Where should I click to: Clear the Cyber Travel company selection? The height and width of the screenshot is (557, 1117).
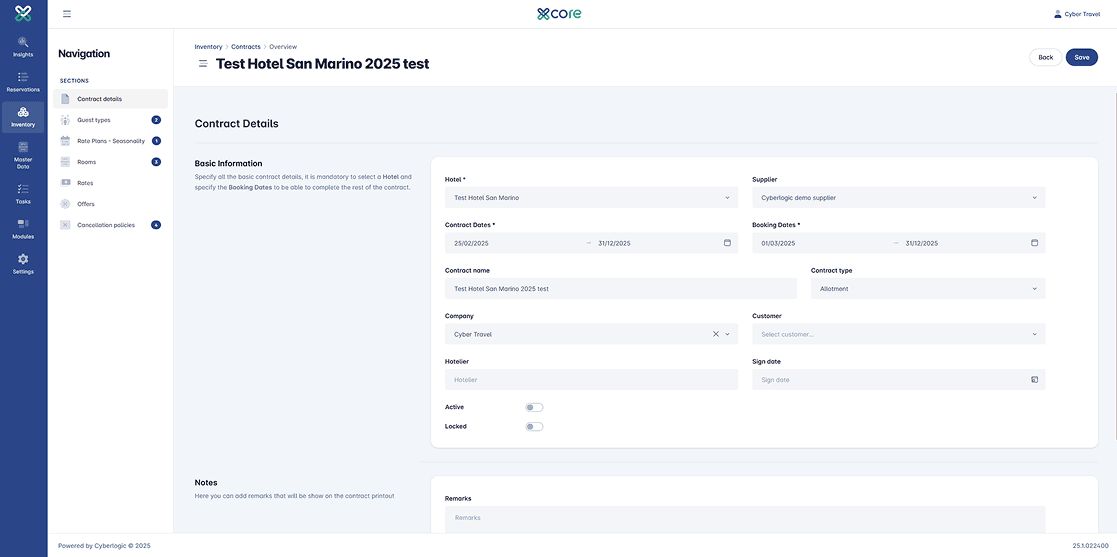[x=715, y=334]
